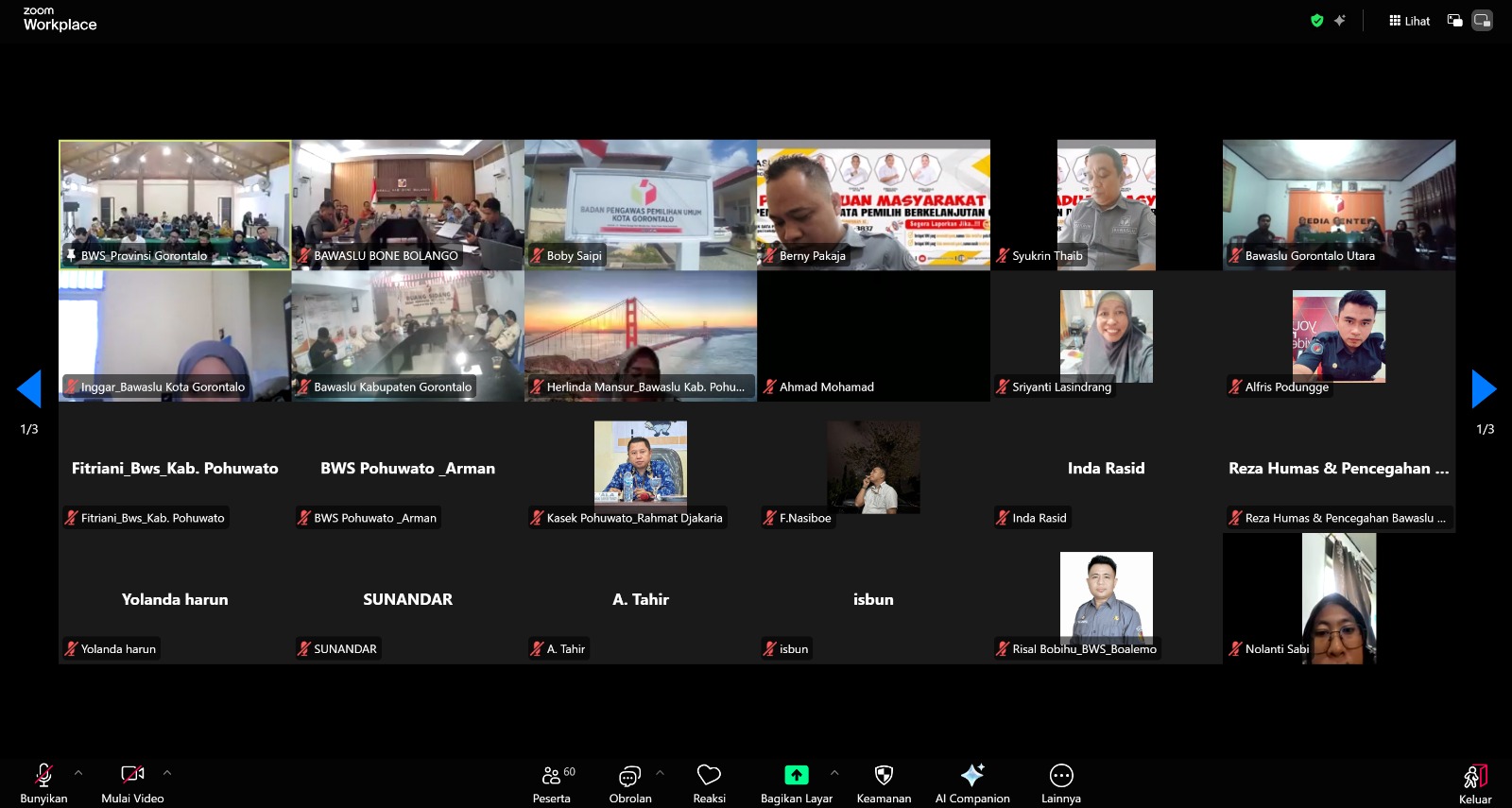Go to next gallery page with right arrow
Image resolution: width=1512 pixels, height=808 pixels.
[1484, 388]
